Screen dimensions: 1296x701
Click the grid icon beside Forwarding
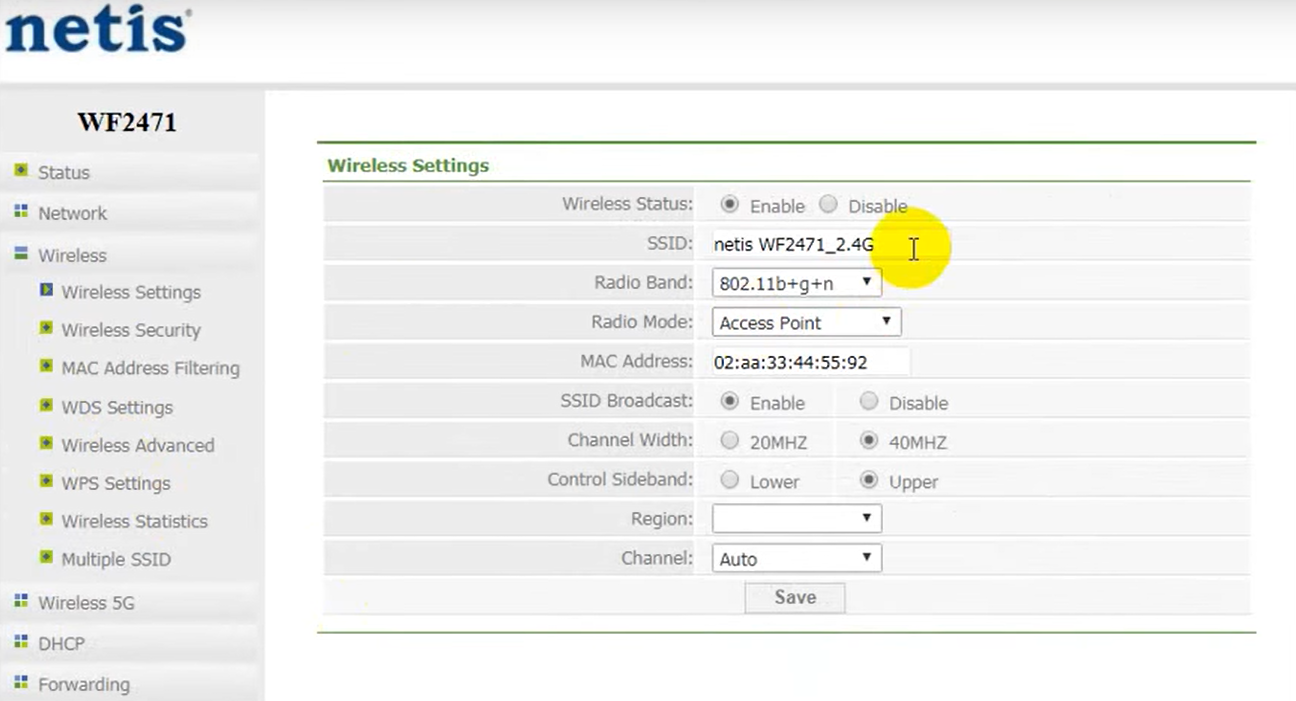21,683
